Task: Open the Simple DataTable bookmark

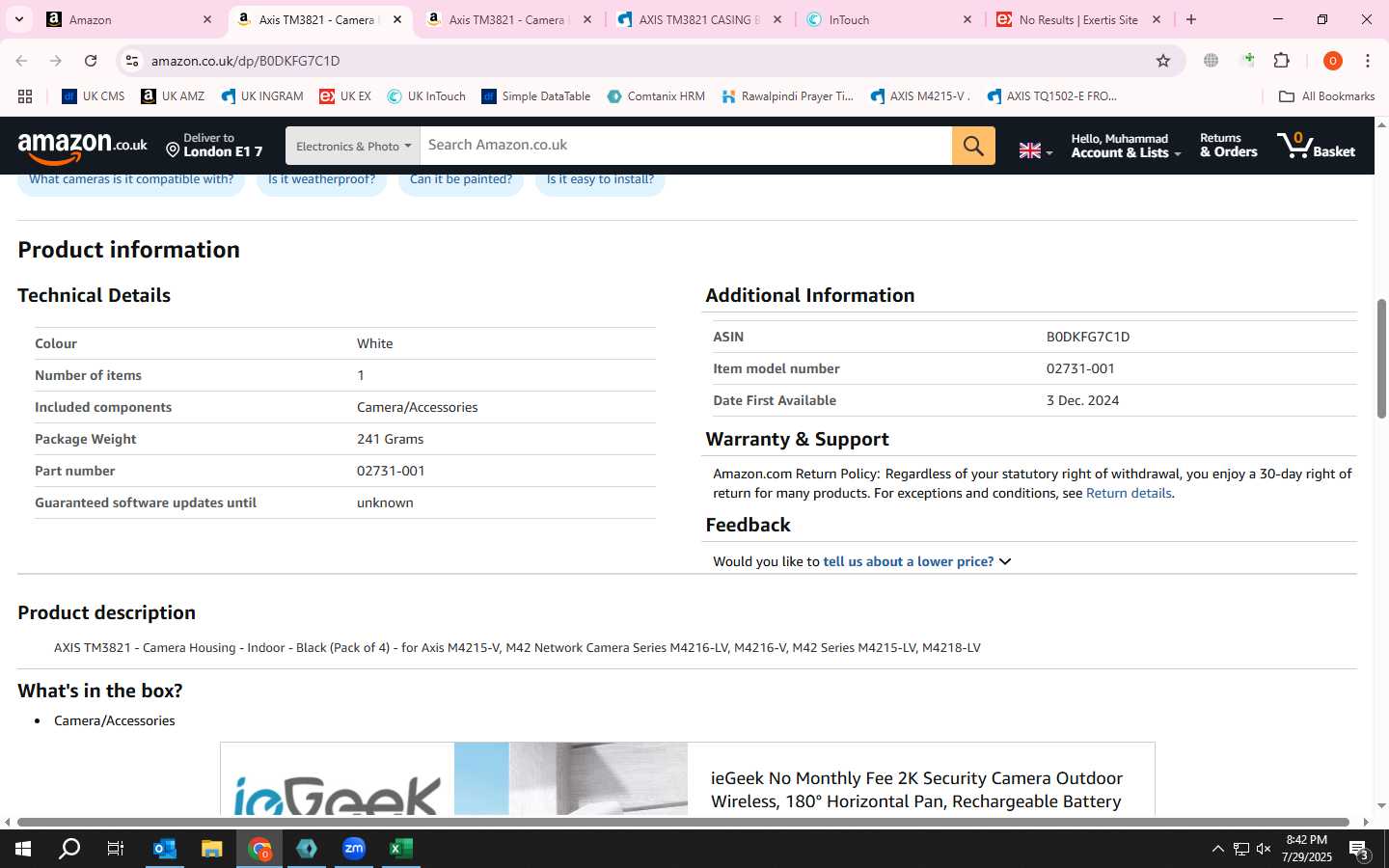Action: (x=535, y=96)
